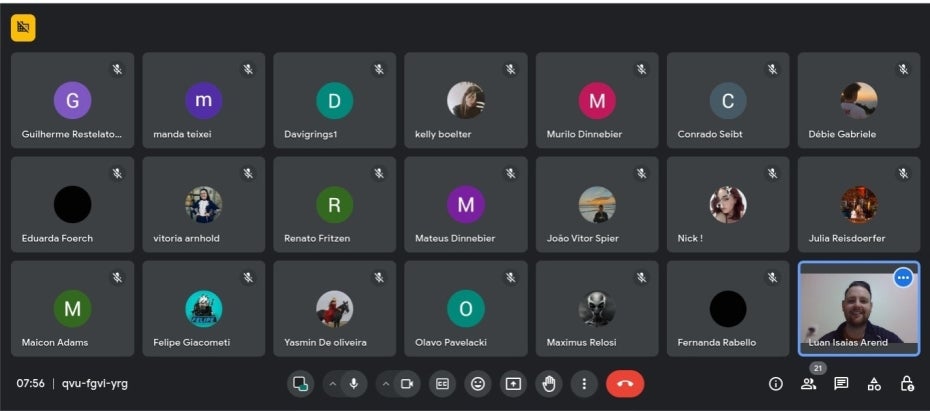Open more options three-dot menu in toolbar
The image size is (930, 411).
pyautogui.click(x=584, y=383)
